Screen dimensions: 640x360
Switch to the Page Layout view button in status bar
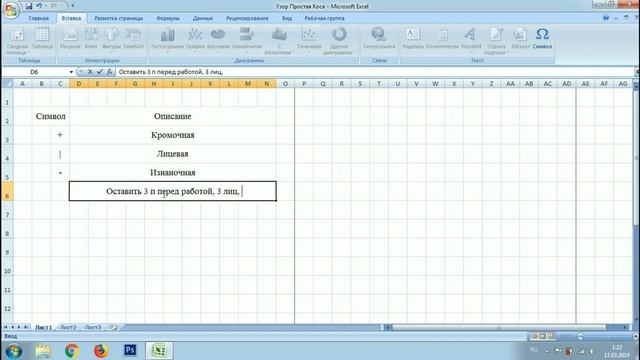pos(542,336)
